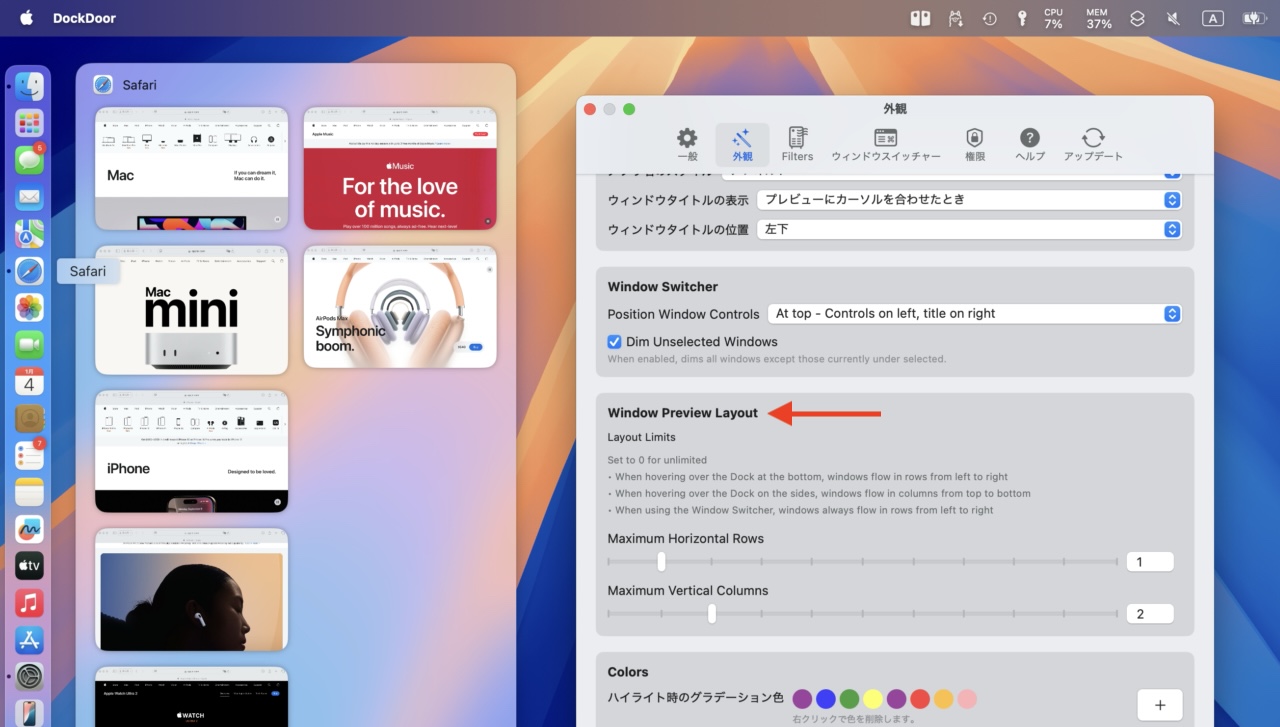
Task: Open the Apple menu
Action: click(x=27, y=18)
